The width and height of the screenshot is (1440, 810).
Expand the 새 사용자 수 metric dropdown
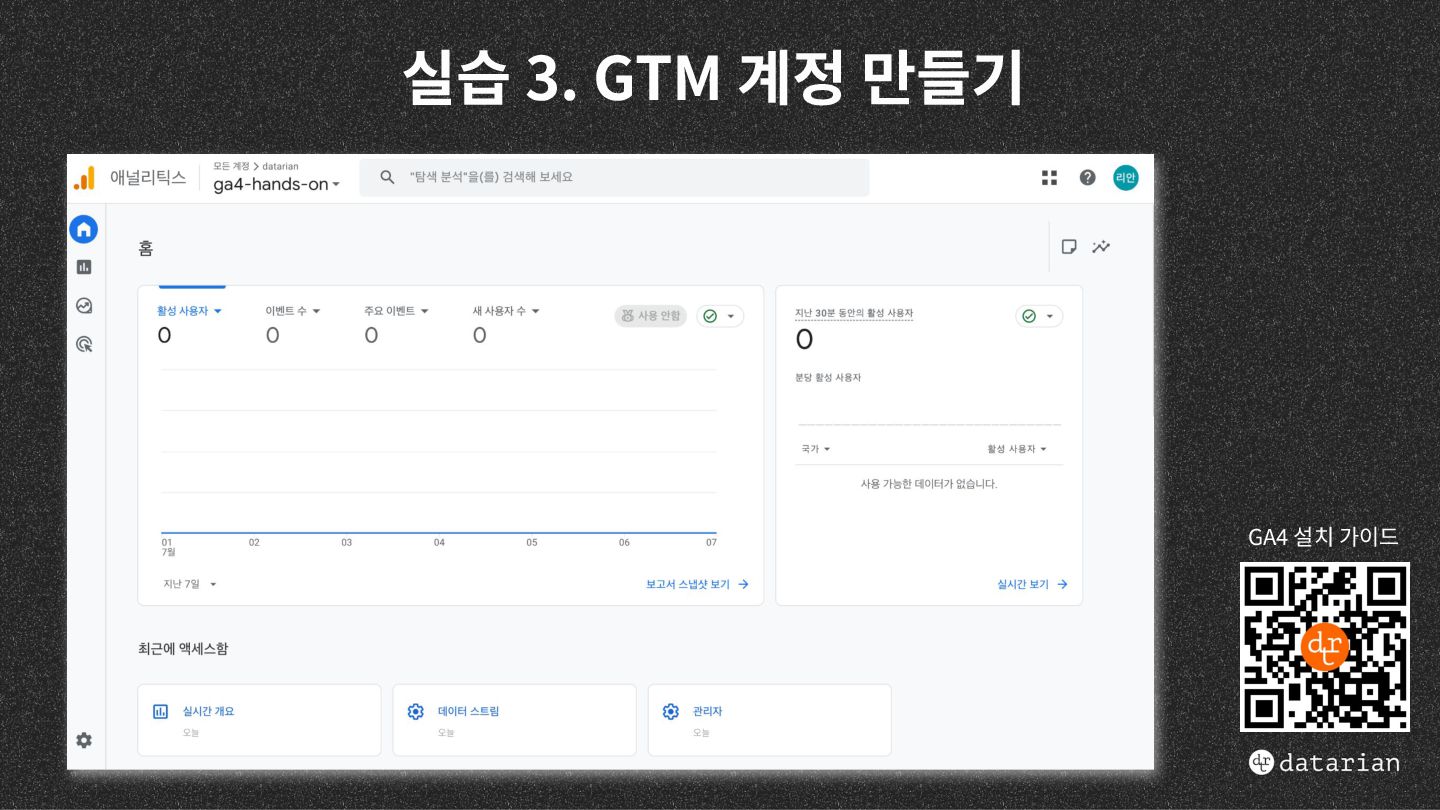pyautogui.click(x=506, y=311)
